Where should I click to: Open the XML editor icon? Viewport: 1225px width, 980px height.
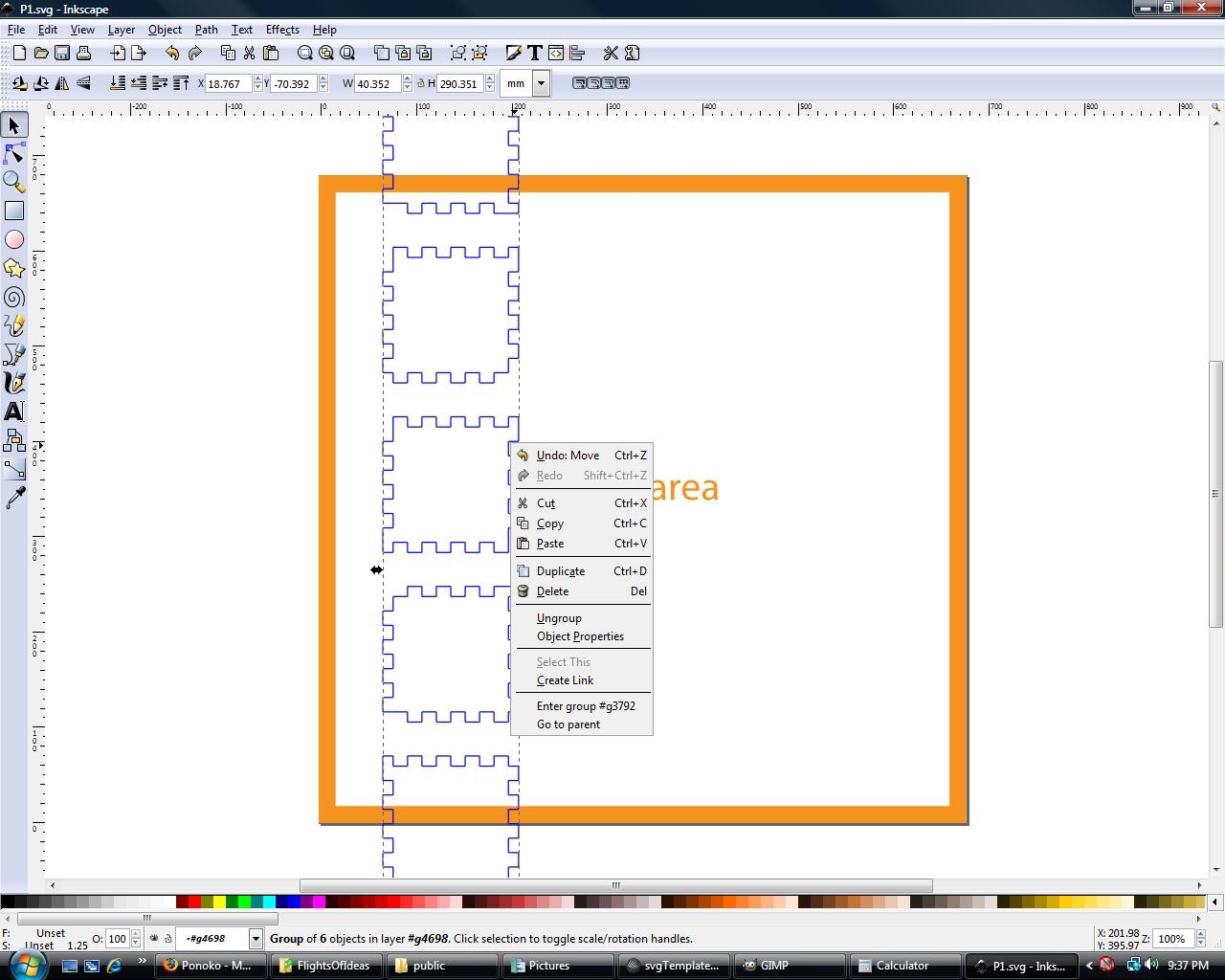[x=556, y=53]
